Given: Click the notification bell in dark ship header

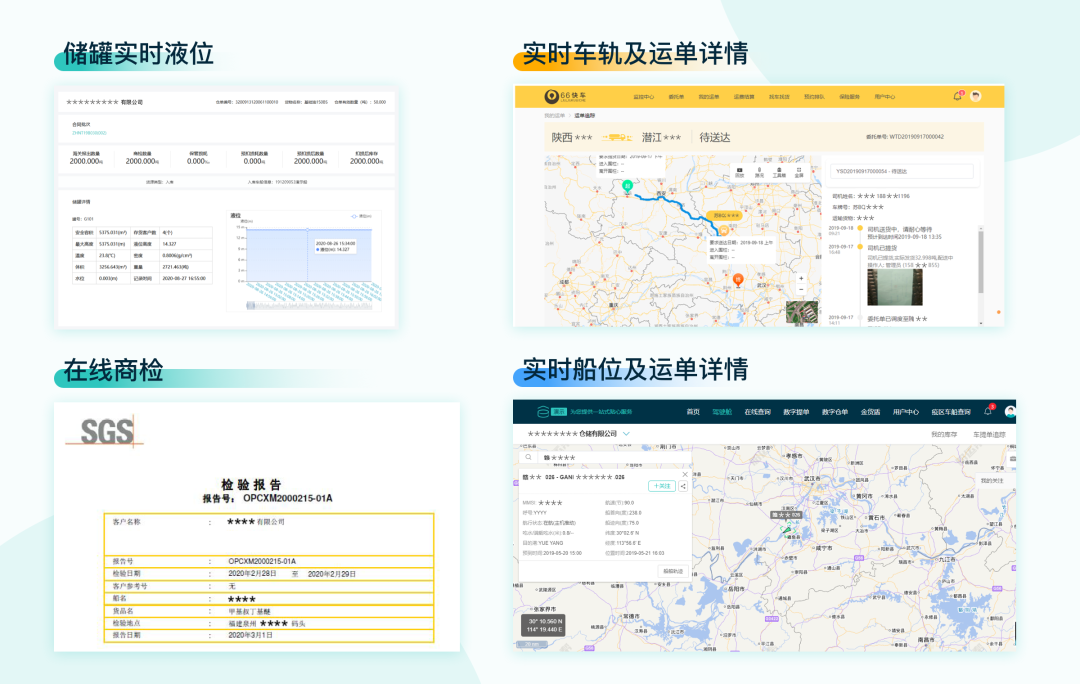Looking at the screenshot, I should tap(988, 411).
